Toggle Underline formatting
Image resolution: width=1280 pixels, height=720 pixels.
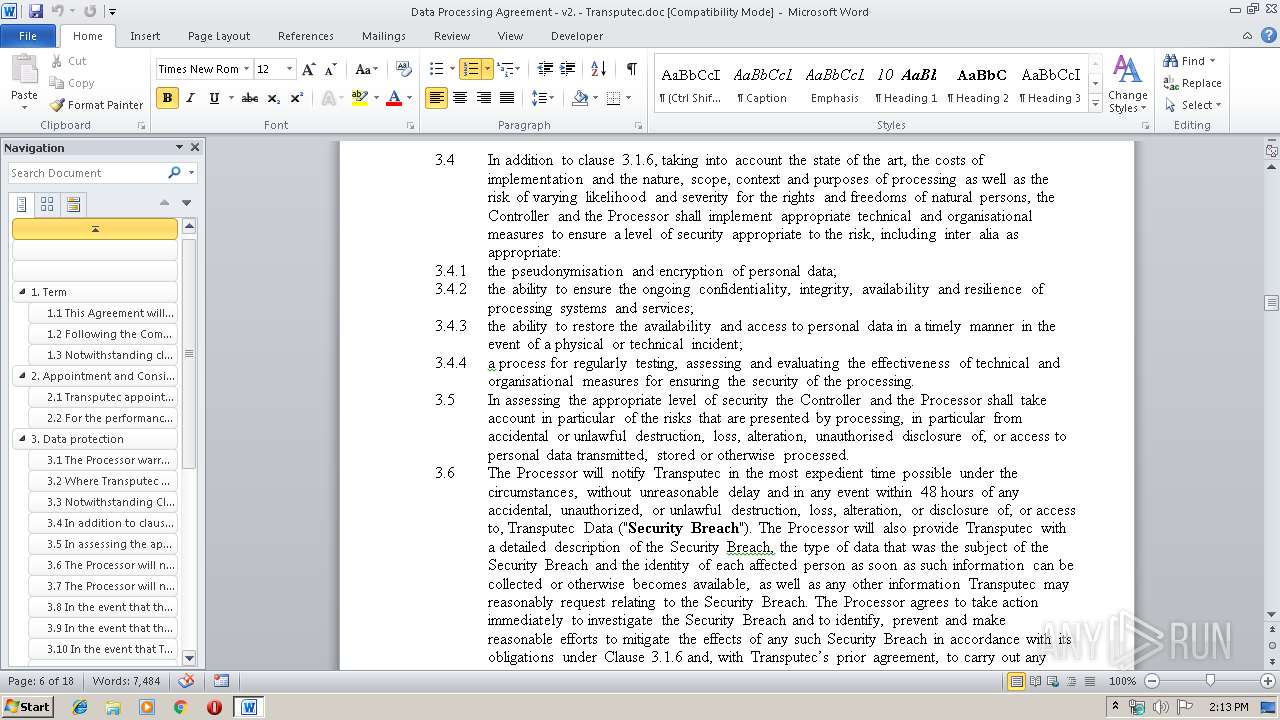point(213,98)
